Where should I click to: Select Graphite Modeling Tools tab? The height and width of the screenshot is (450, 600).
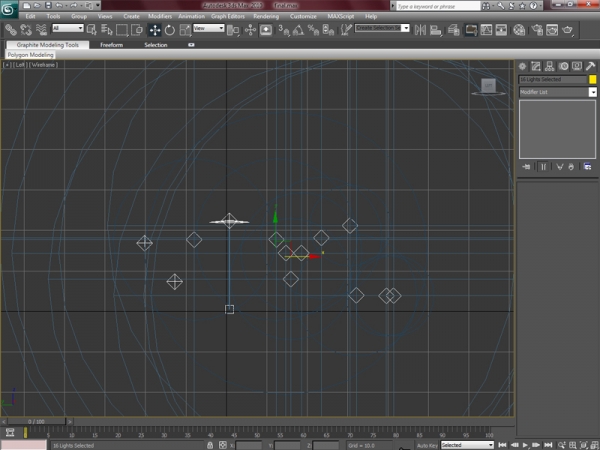[x=48, y=45]
